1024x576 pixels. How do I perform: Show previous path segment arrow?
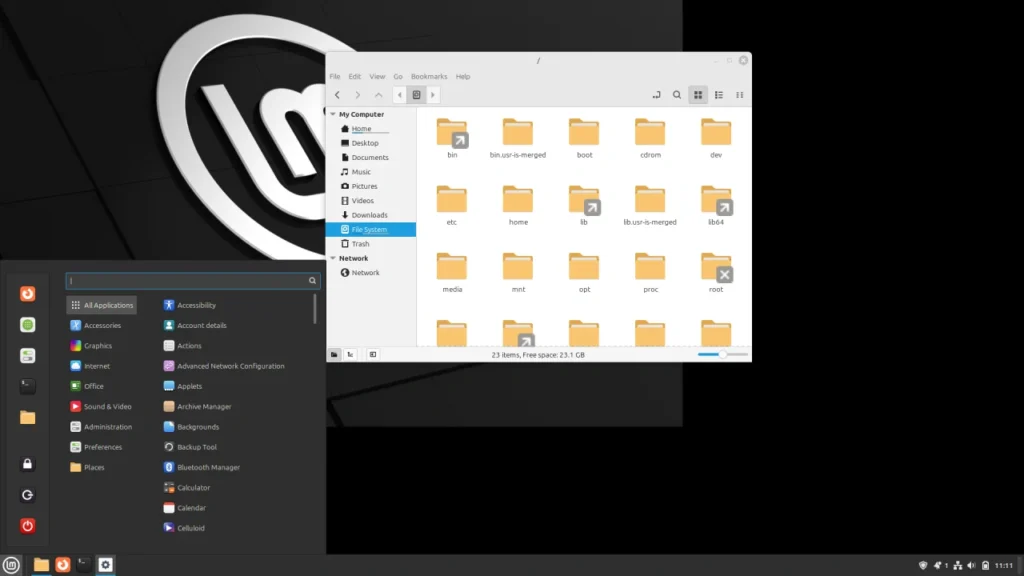(x=400, y=95)
